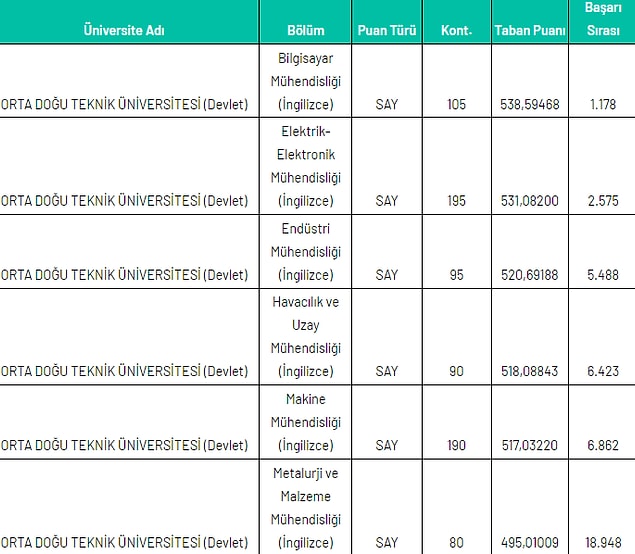Click the success rank 6.862
The height and width of the screenshot is (554, 635).
[x=603, y=445]
